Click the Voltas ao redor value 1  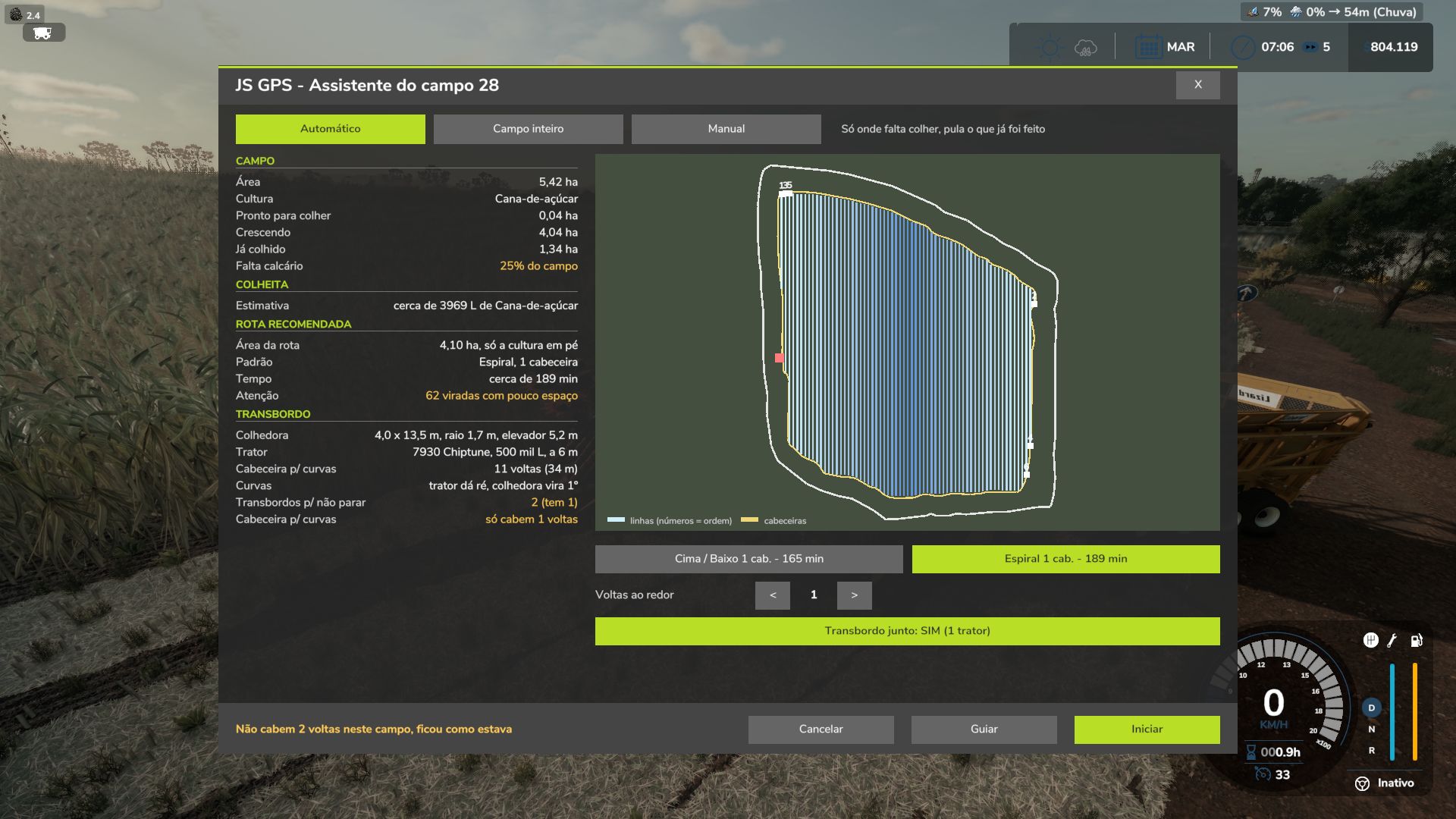click(814, 595)
